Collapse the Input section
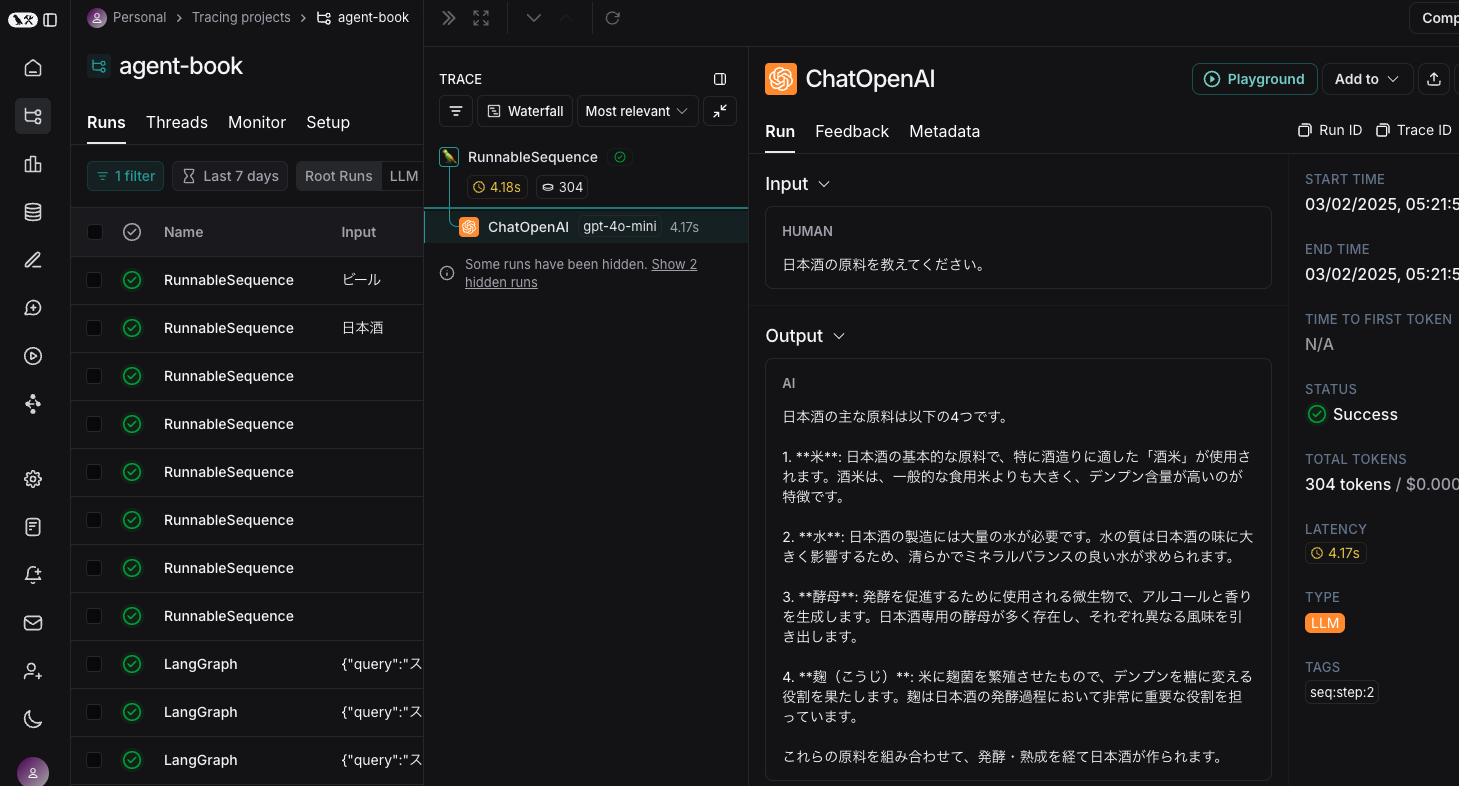The height and width of the screenshot is (786, 1459). click(x=798, y=184)
